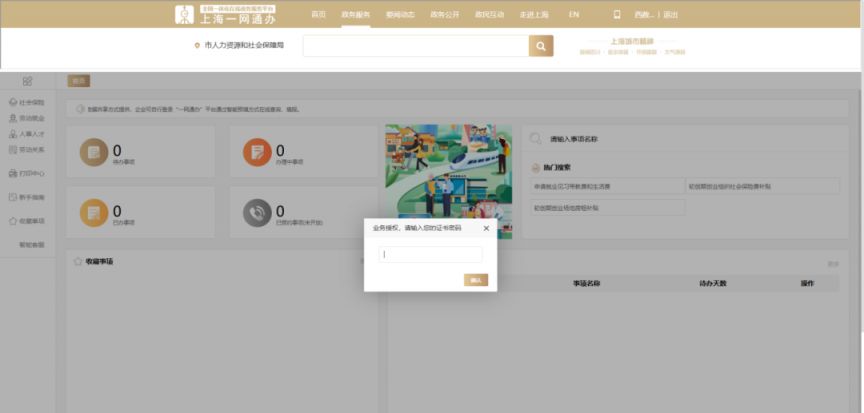Open 收藏事项 in the sidebar
Image resolution: width=864 pixels, height=413 pixels.
tap(27, 221)
